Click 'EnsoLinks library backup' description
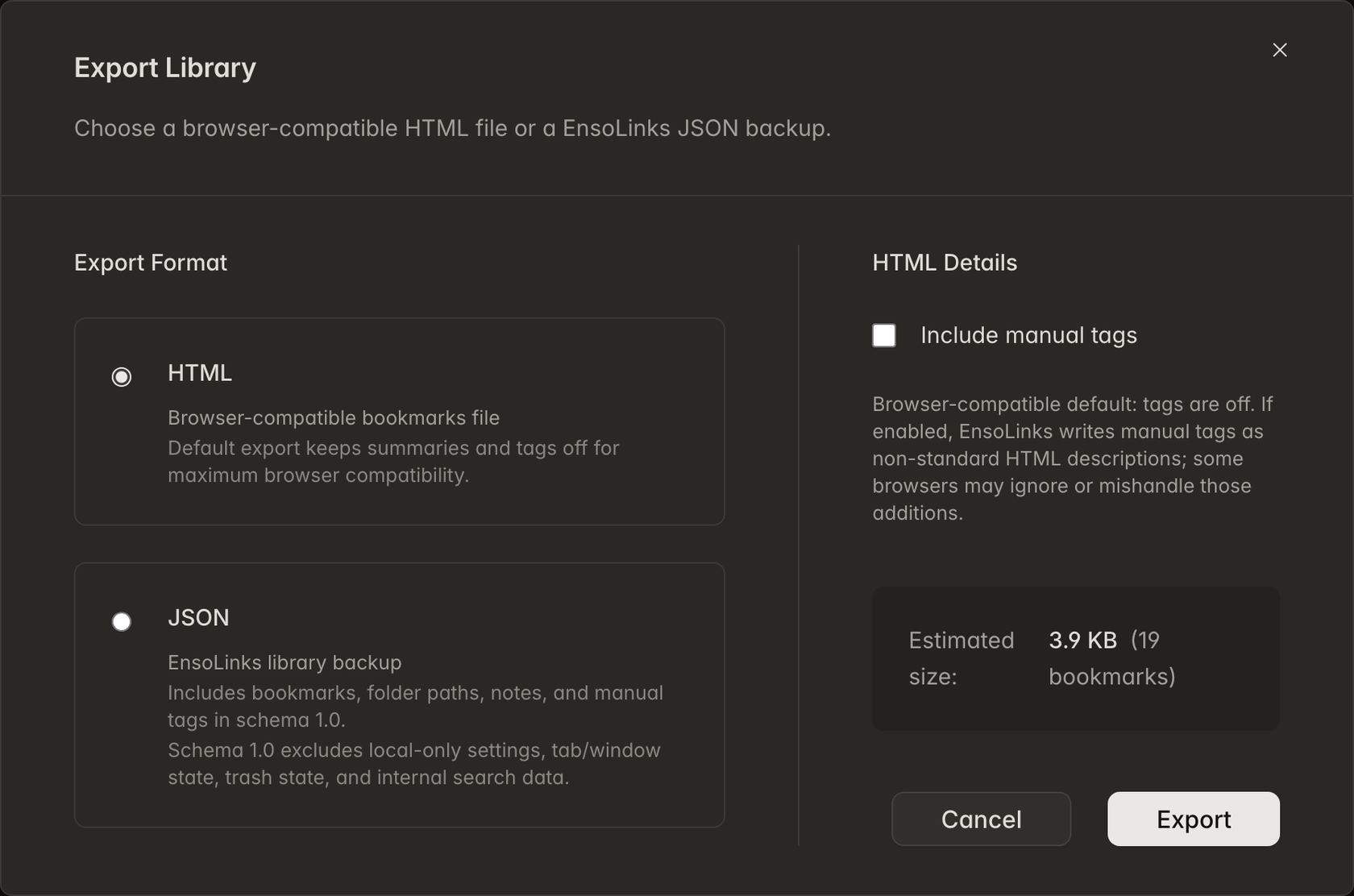This screenshot has width=1354, height=896. (285, 662)
